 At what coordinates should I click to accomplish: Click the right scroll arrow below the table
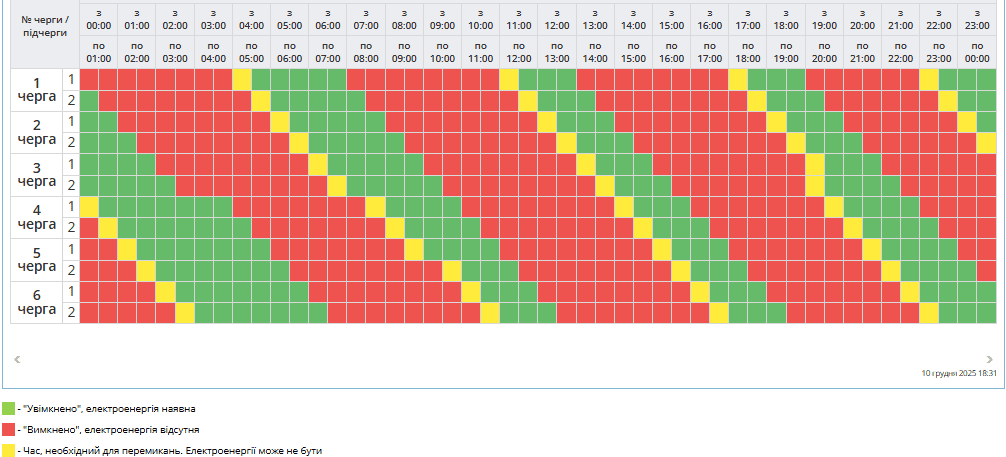click(989, 357)
